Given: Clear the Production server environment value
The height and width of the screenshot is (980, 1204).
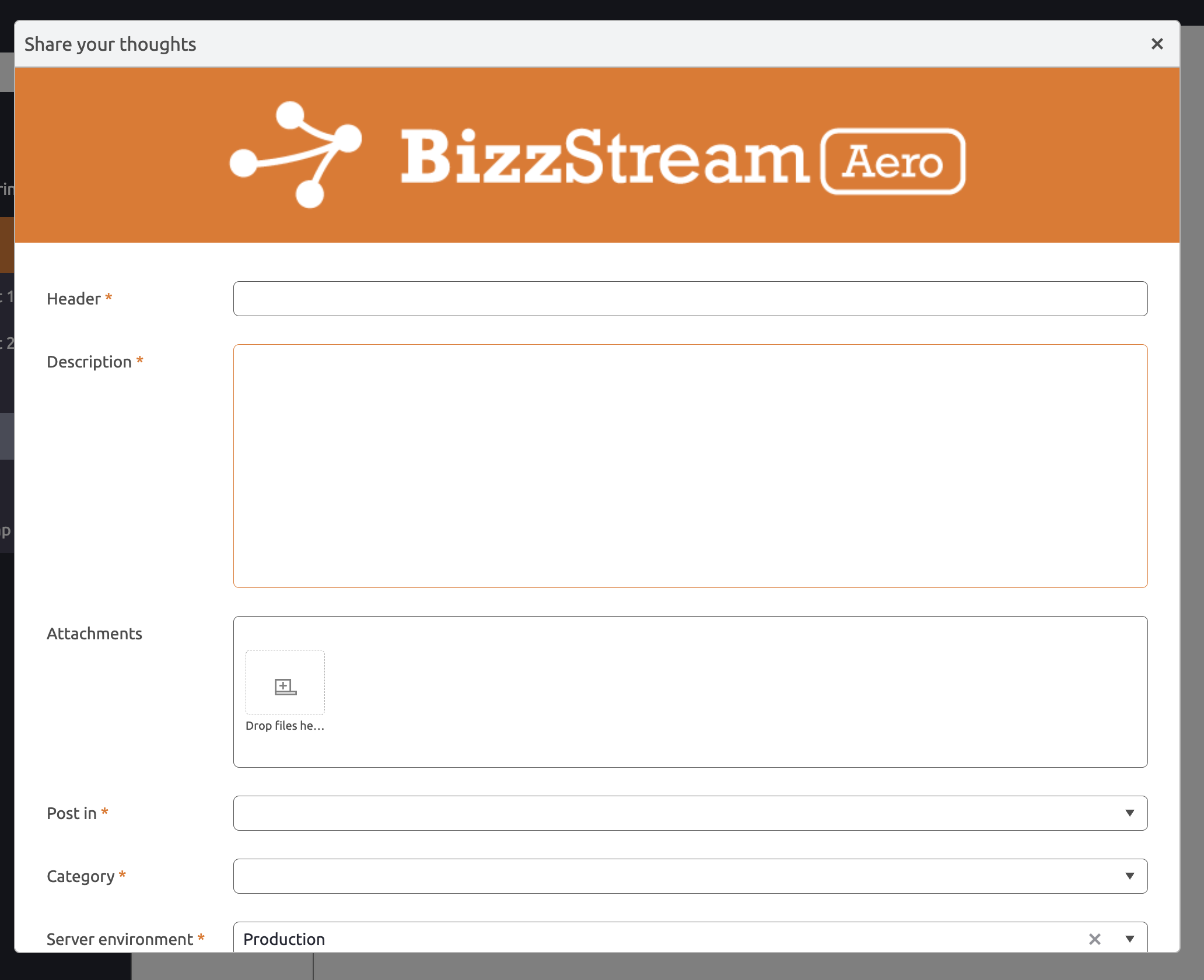Looking at the screenshot, I should 1094,939.
